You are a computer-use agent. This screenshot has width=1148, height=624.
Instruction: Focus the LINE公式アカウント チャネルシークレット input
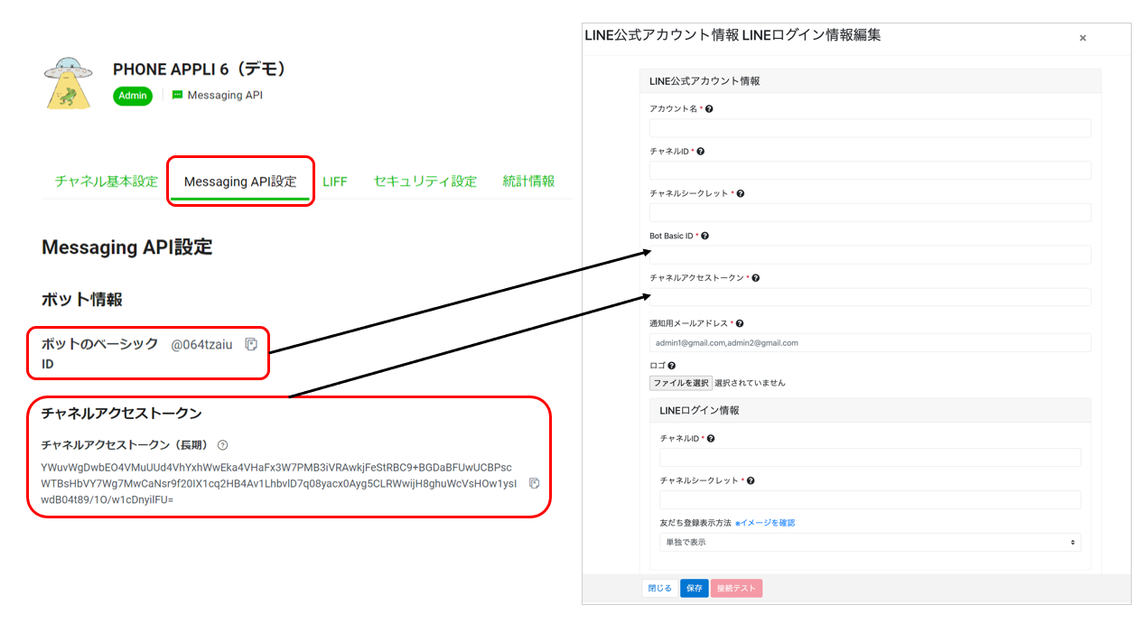coord(870,213)
